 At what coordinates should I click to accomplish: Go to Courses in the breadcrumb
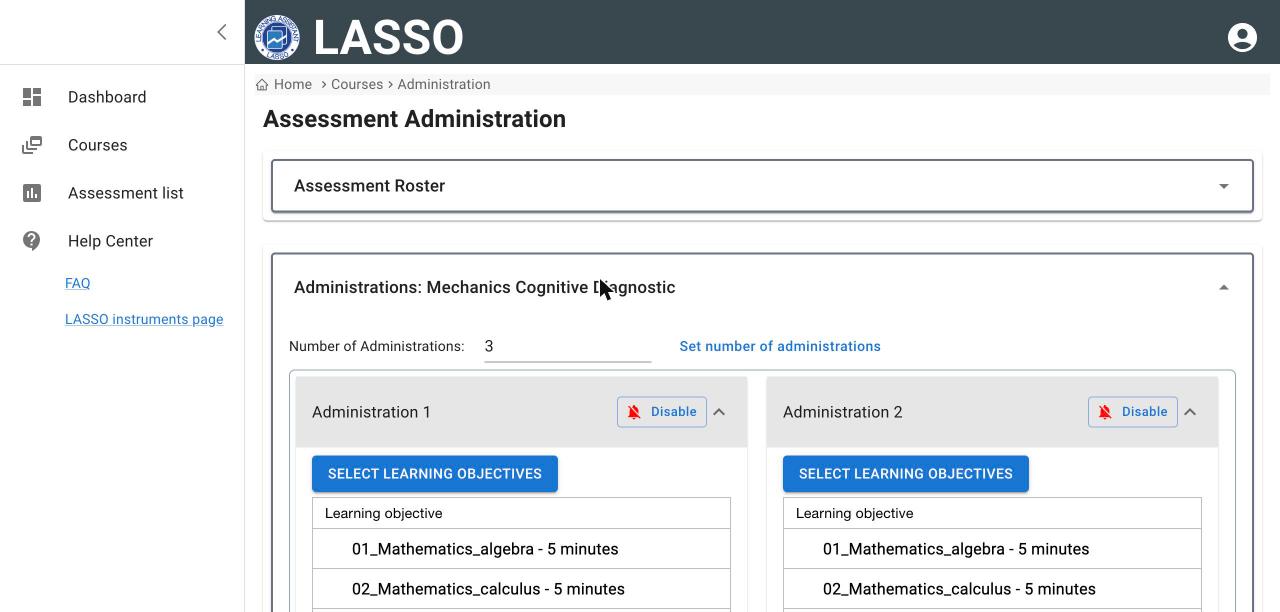pos(357,85)
